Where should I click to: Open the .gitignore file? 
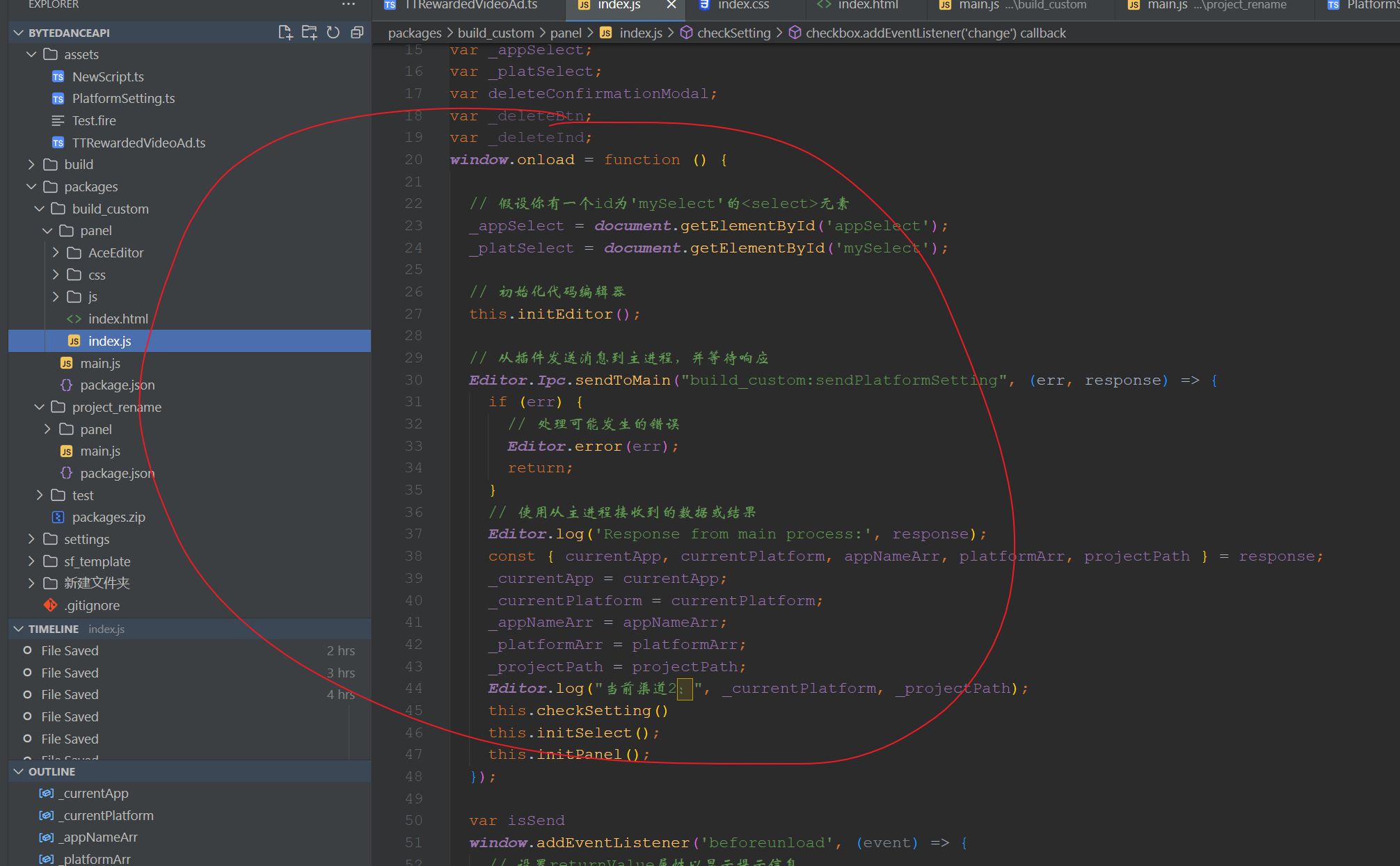pyautogui.click(x=92, y=605)
